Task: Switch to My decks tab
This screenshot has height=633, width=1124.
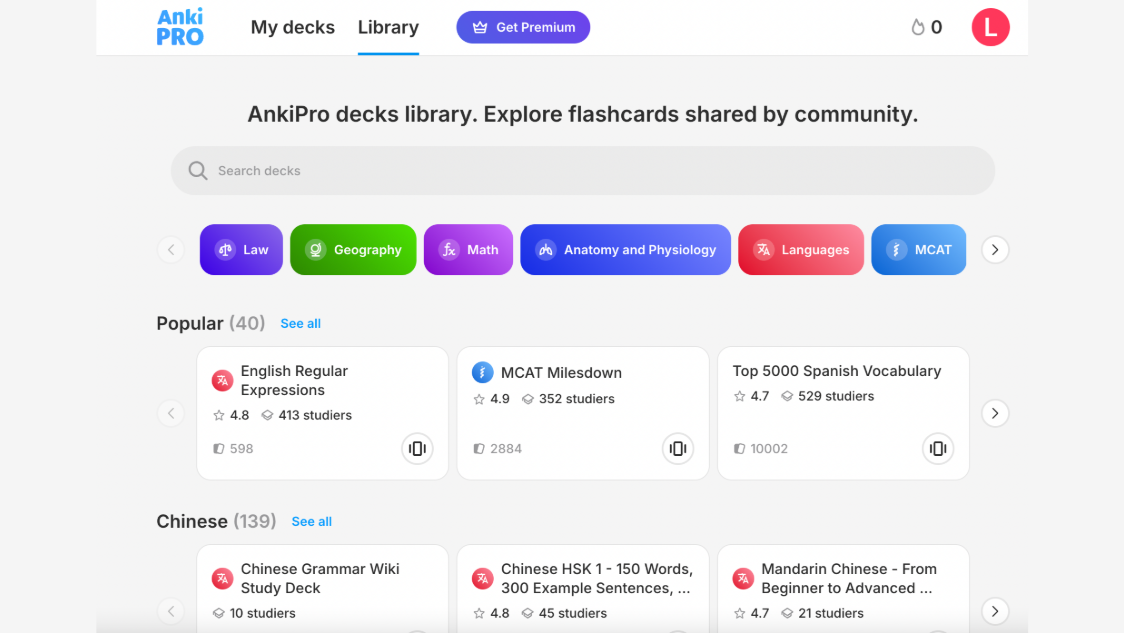Action: (x=292, y=27)
